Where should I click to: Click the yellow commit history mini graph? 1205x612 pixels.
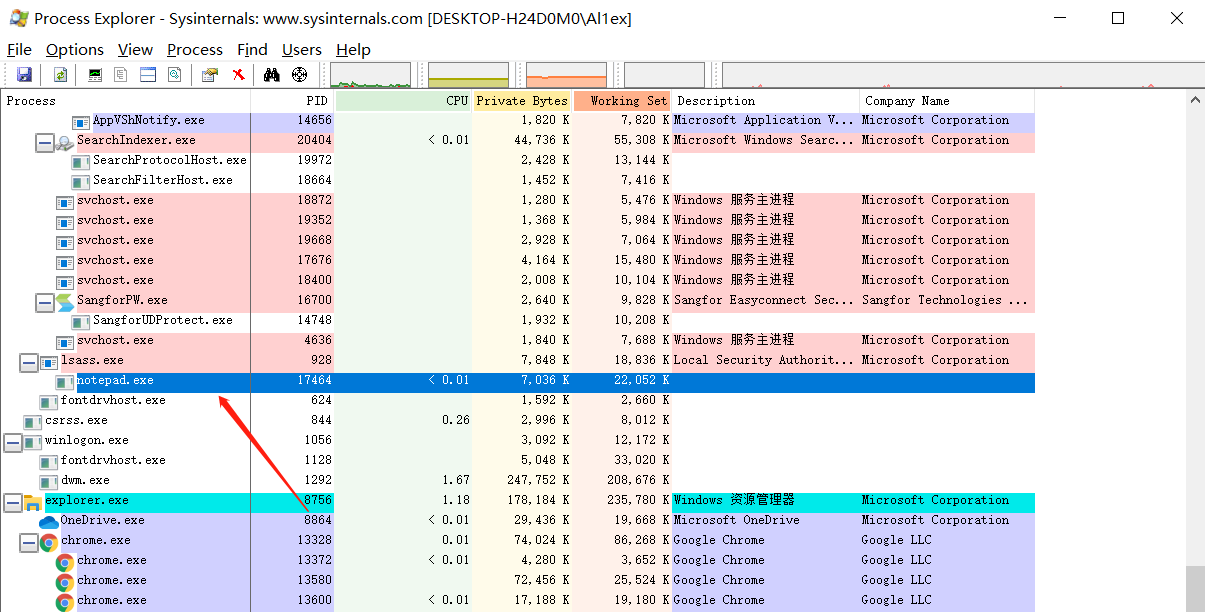tap(468, 75)
